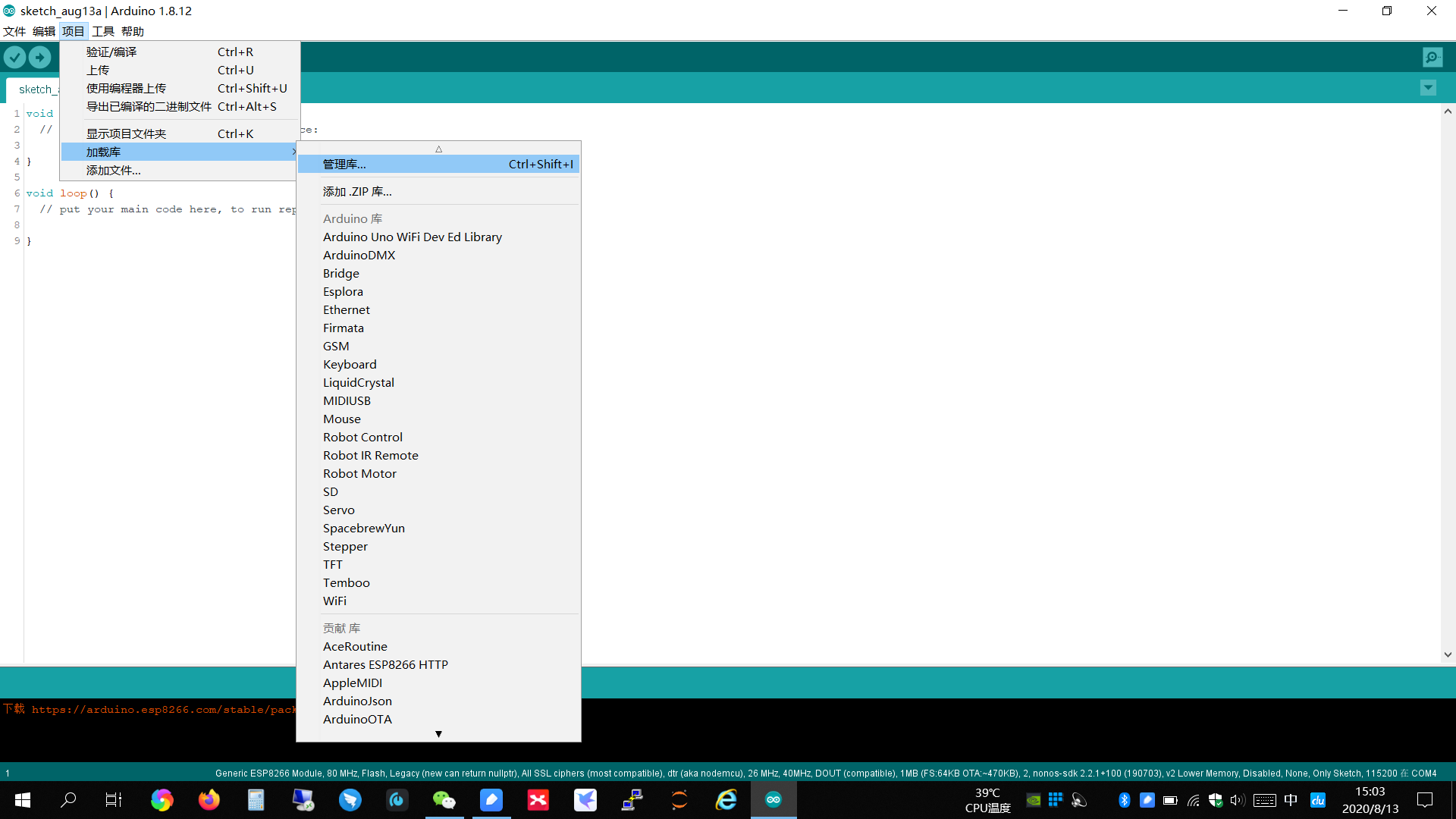The height and width of the screenshot is (819, 1456).
Task: Click editor scrollbar down arrow
Action: tap(1448, 654)
